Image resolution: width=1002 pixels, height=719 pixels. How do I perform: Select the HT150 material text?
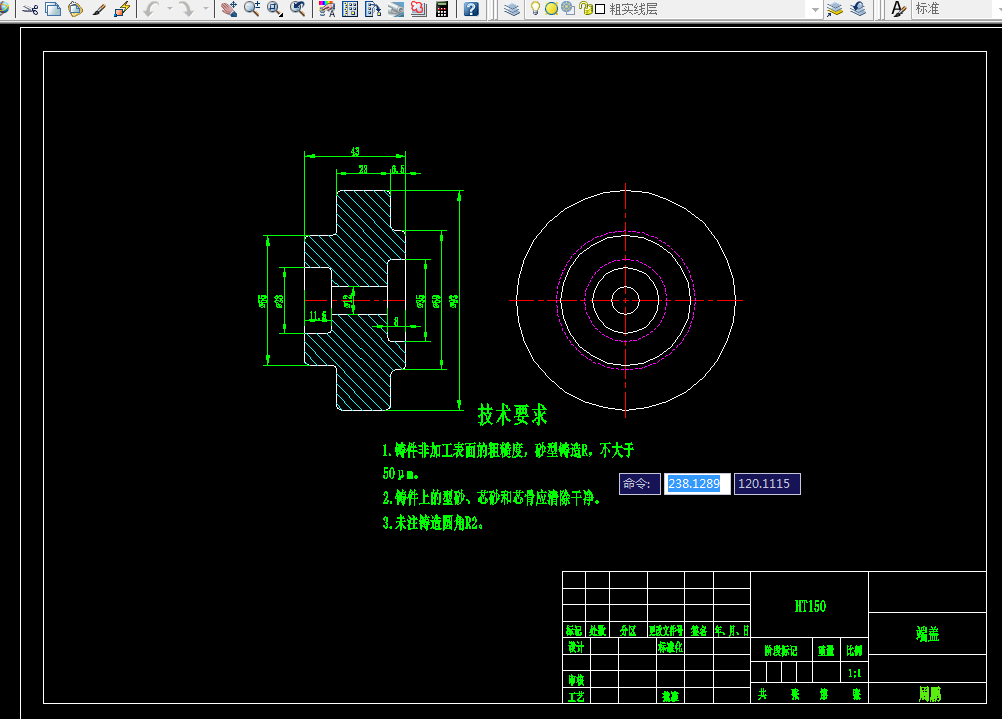click(810, 606)
